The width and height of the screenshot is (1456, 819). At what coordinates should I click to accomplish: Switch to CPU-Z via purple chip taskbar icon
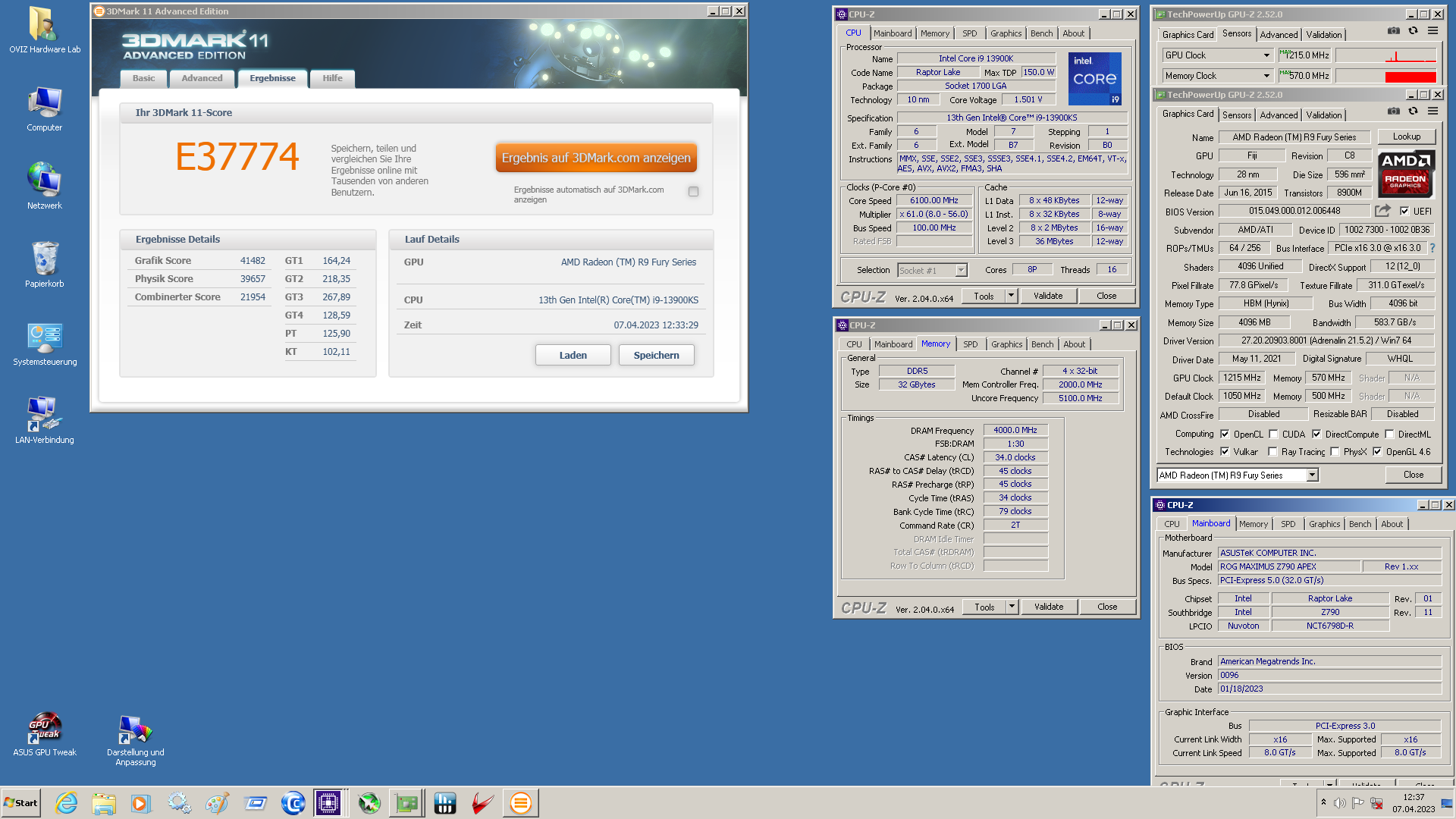point(328,803)
